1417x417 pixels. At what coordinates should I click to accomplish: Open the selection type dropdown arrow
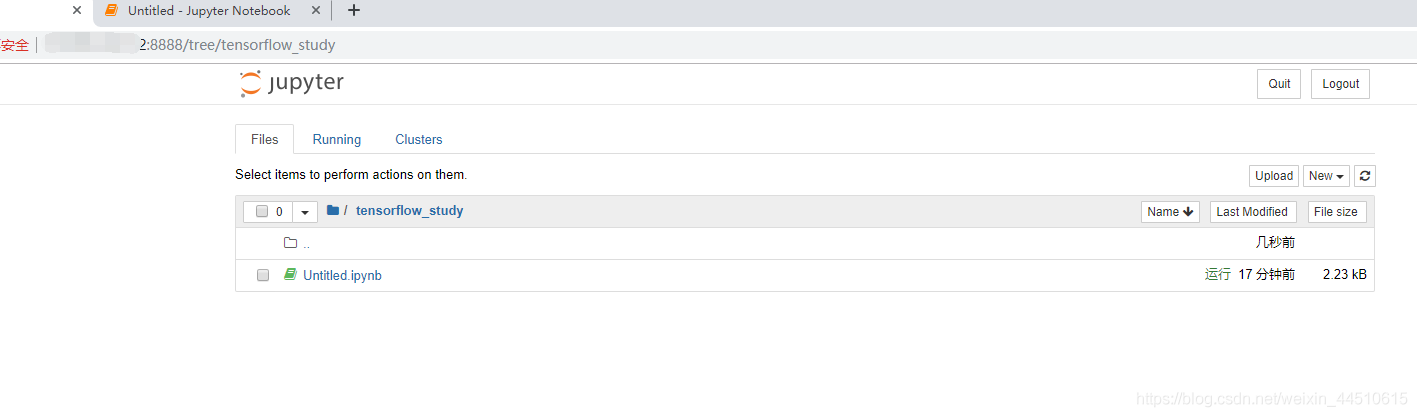(305, 212)
